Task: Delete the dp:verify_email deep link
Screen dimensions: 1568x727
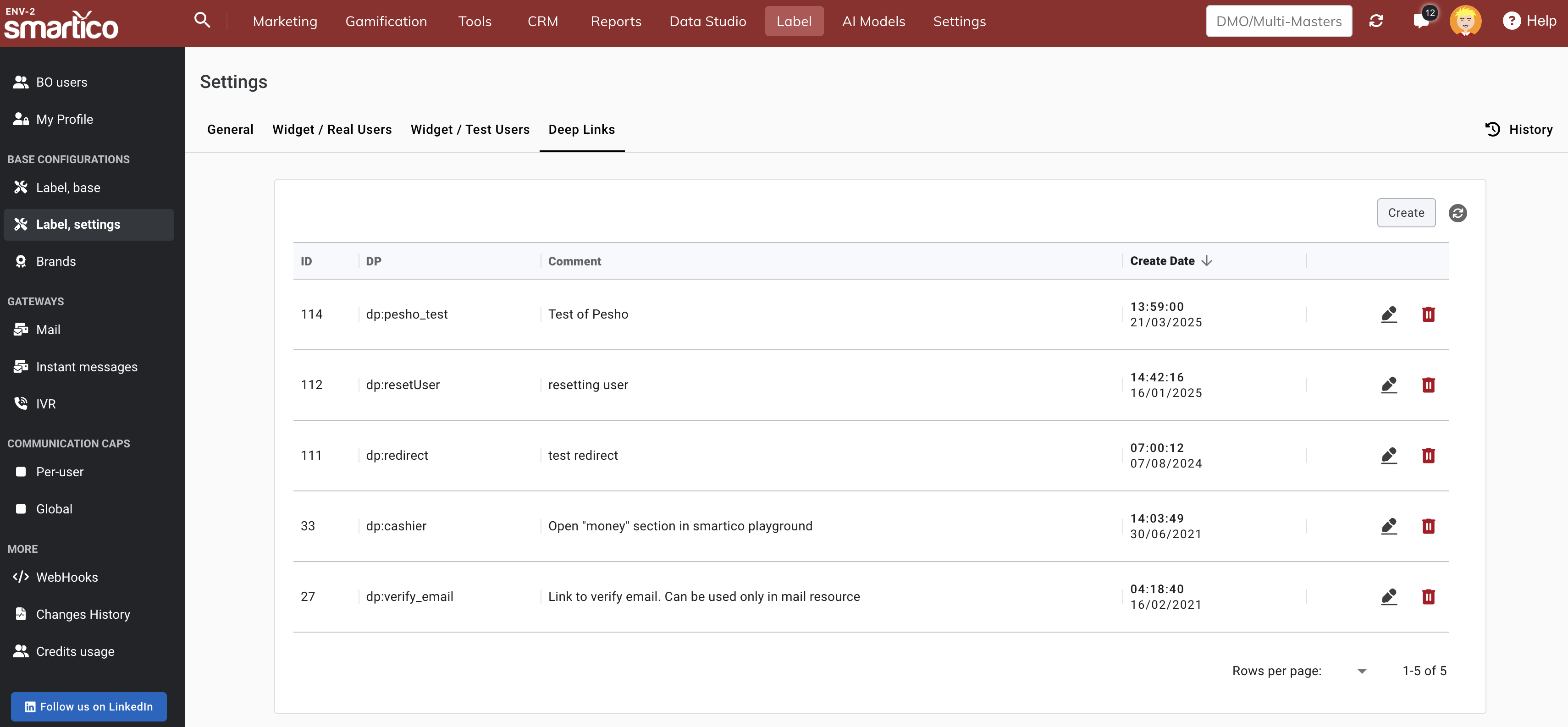Action: [x=1428, y=597]
